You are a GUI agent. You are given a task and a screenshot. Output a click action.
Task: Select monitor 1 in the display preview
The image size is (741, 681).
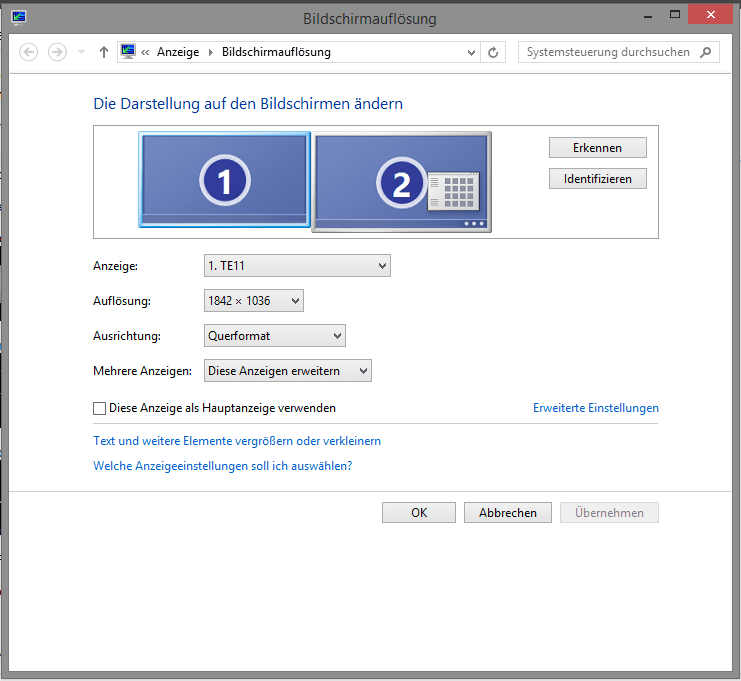224,180
